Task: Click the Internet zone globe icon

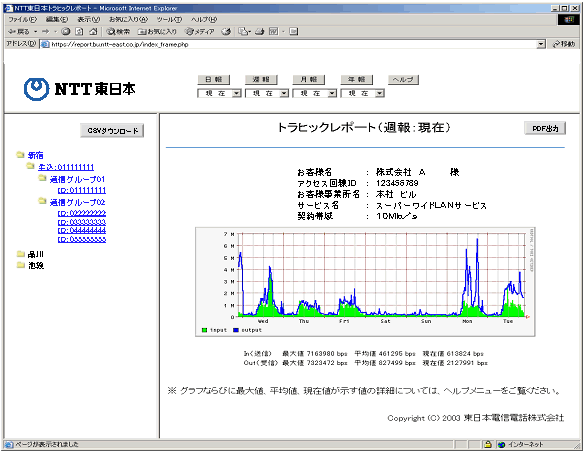Action: pos(502,444)
